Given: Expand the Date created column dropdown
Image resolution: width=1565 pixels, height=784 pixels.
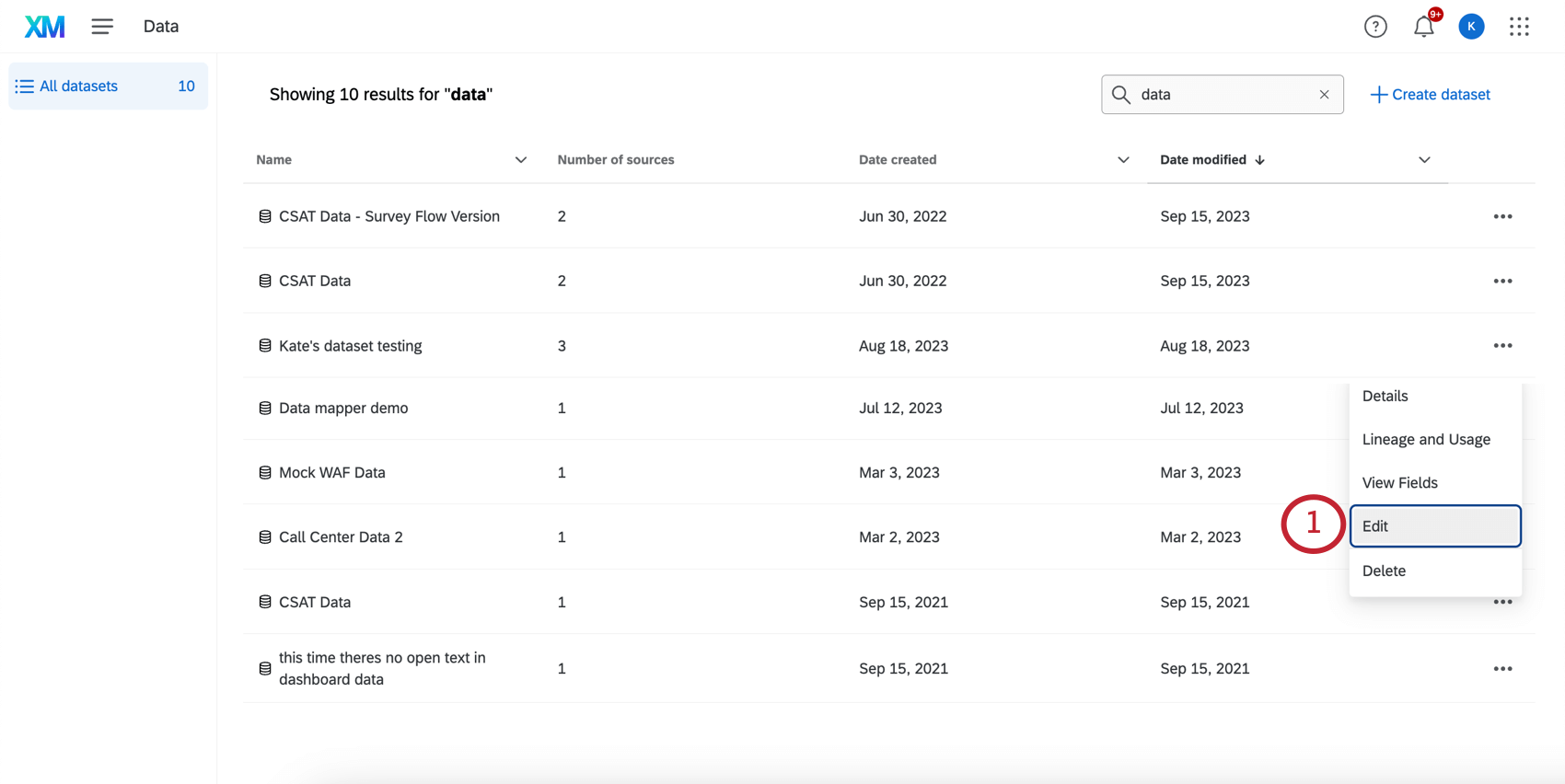Looking at the screenshot, I should pyautogui.click(x=1123, y=160).
